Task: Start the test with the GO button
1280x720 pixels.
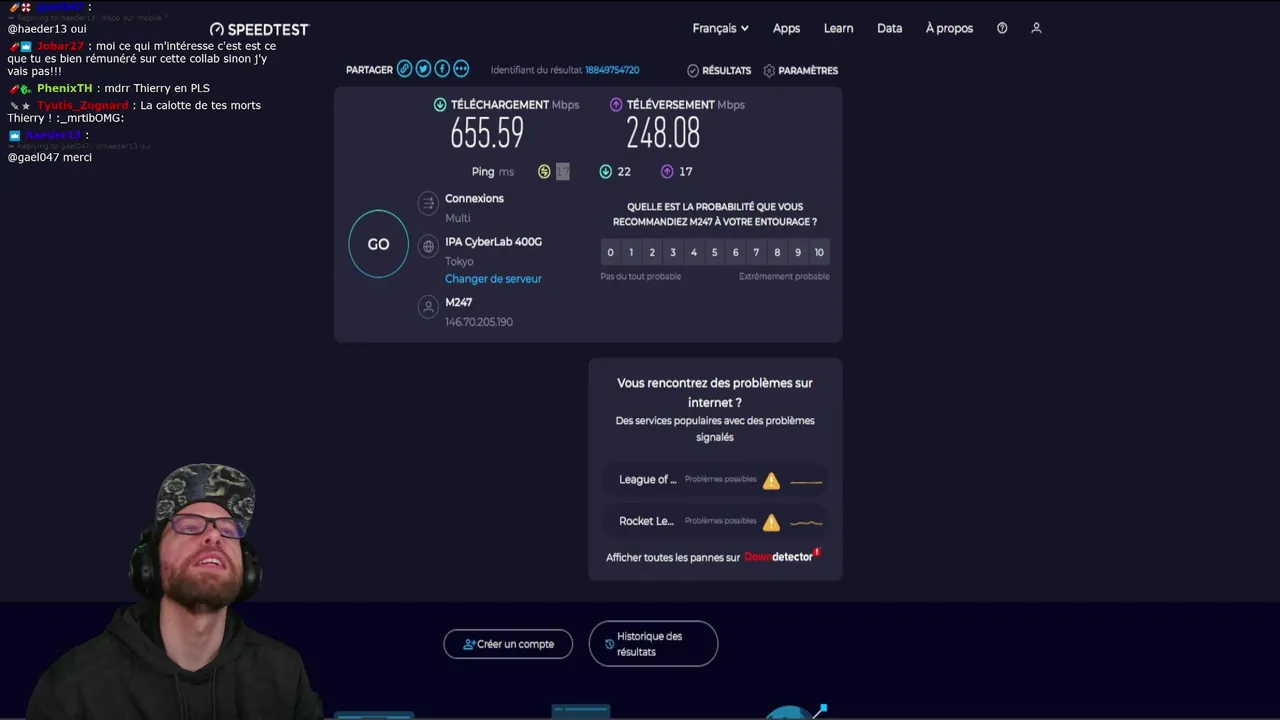Action: pyautogui.click(x=378, y=244)
